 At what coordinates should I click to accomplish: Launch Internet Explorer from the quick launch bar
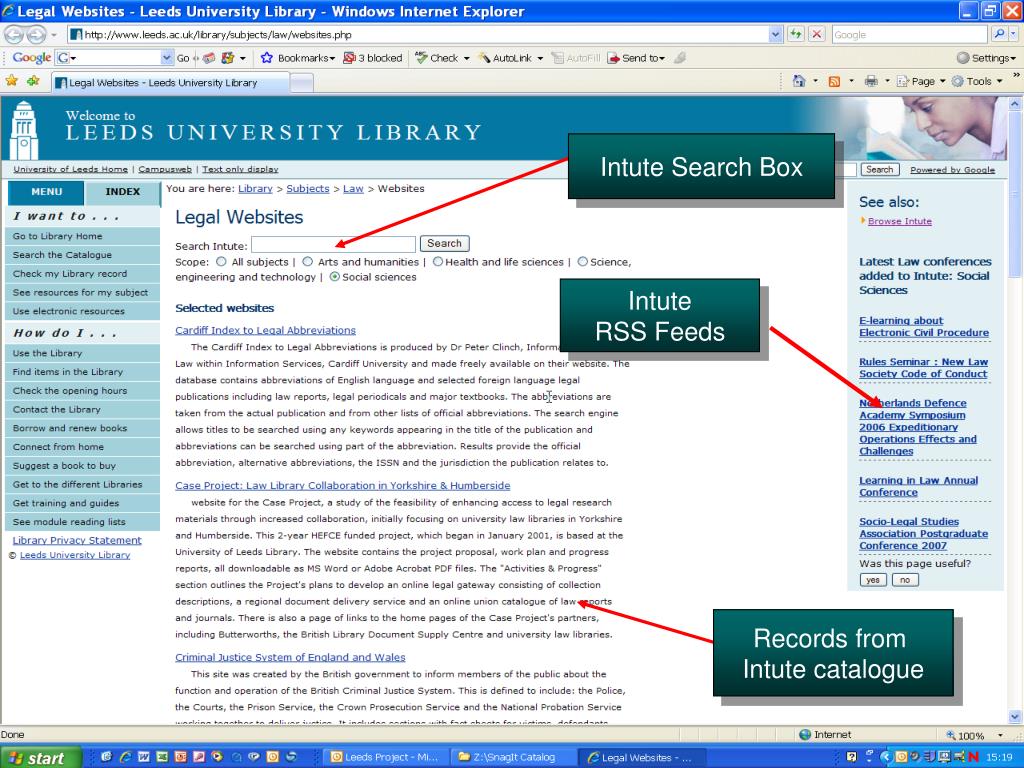[x=125, y=758]
